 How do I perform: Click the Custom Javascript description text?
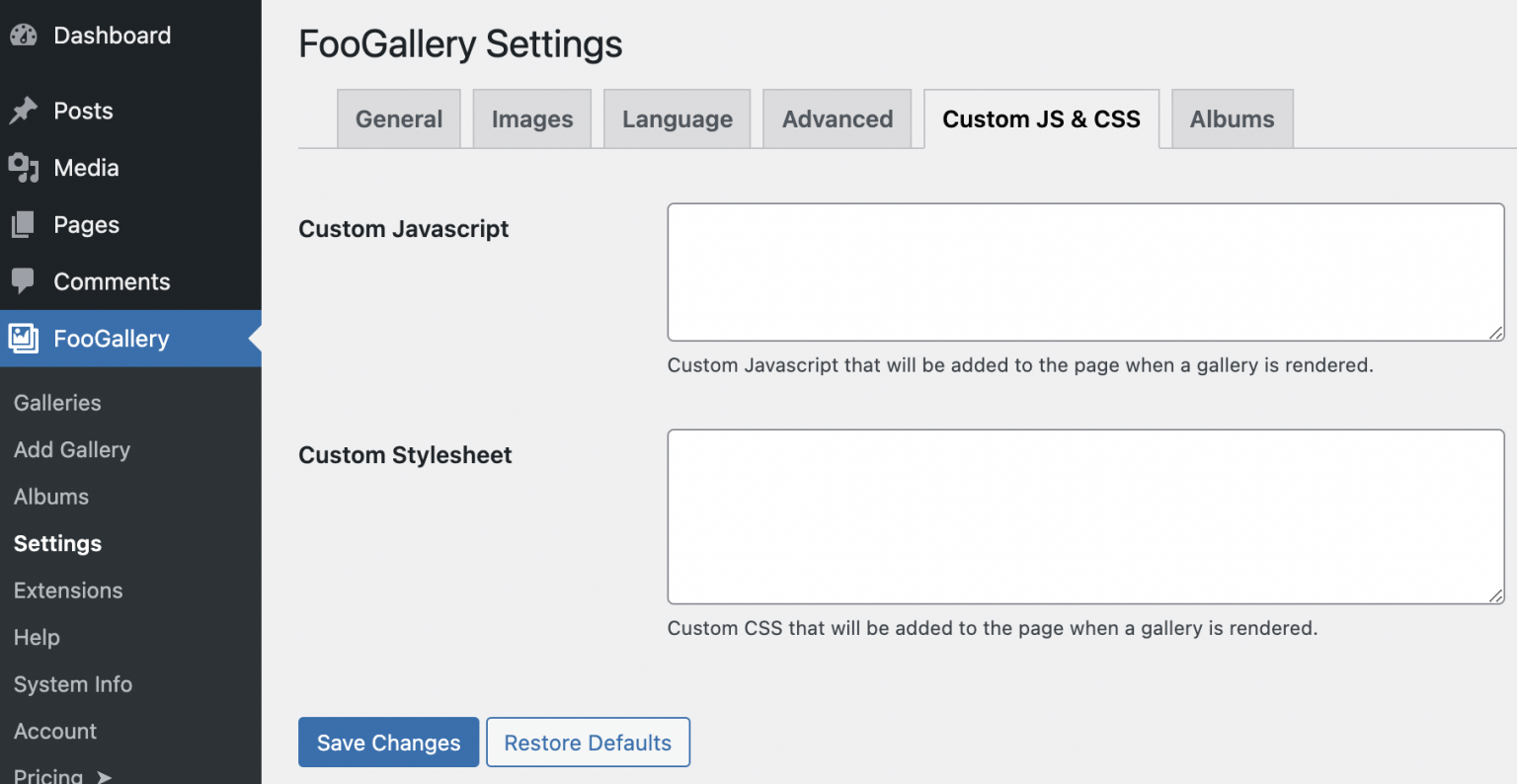pos(1020,365)
